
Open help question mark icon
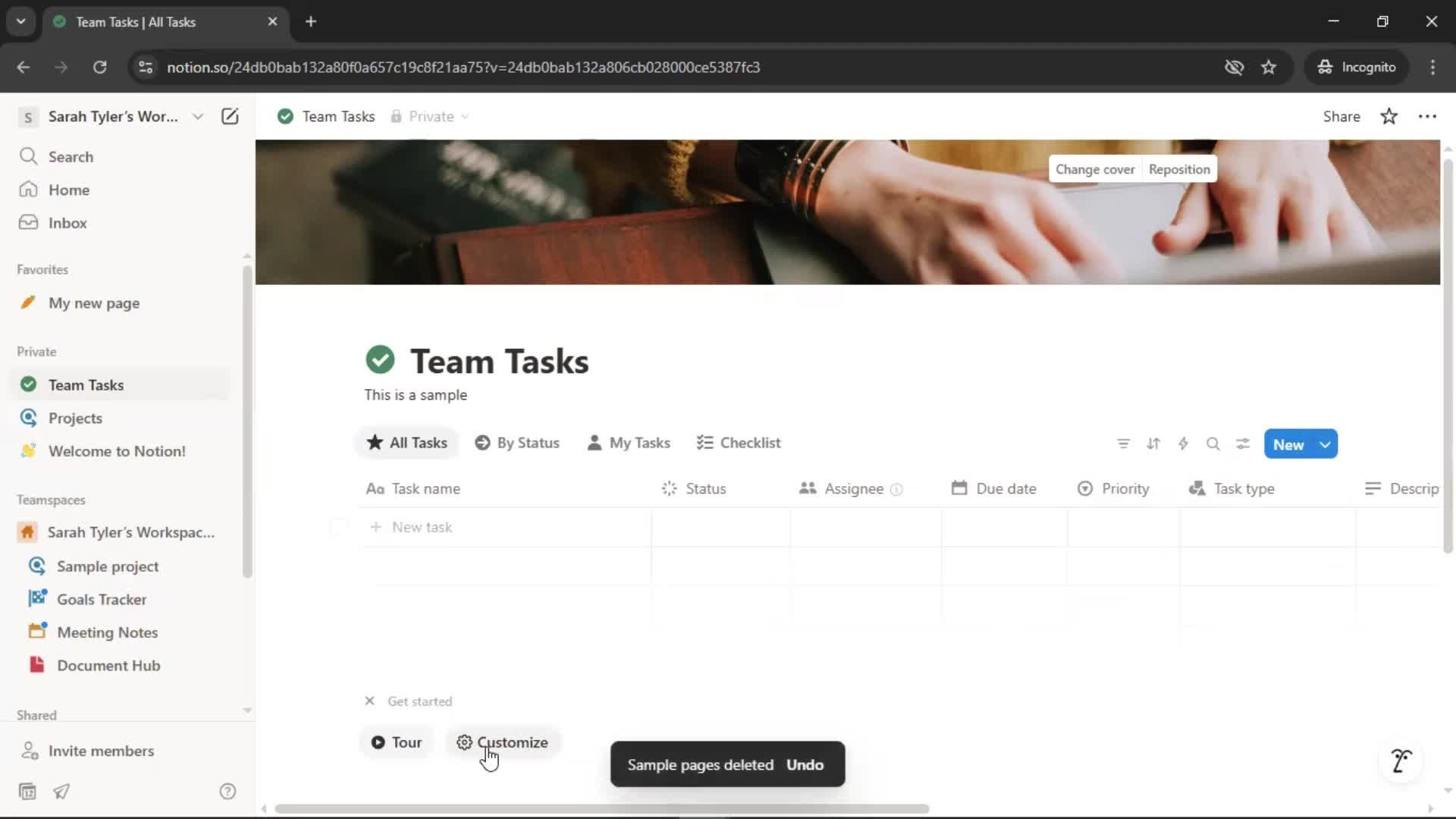click(227, 791)
